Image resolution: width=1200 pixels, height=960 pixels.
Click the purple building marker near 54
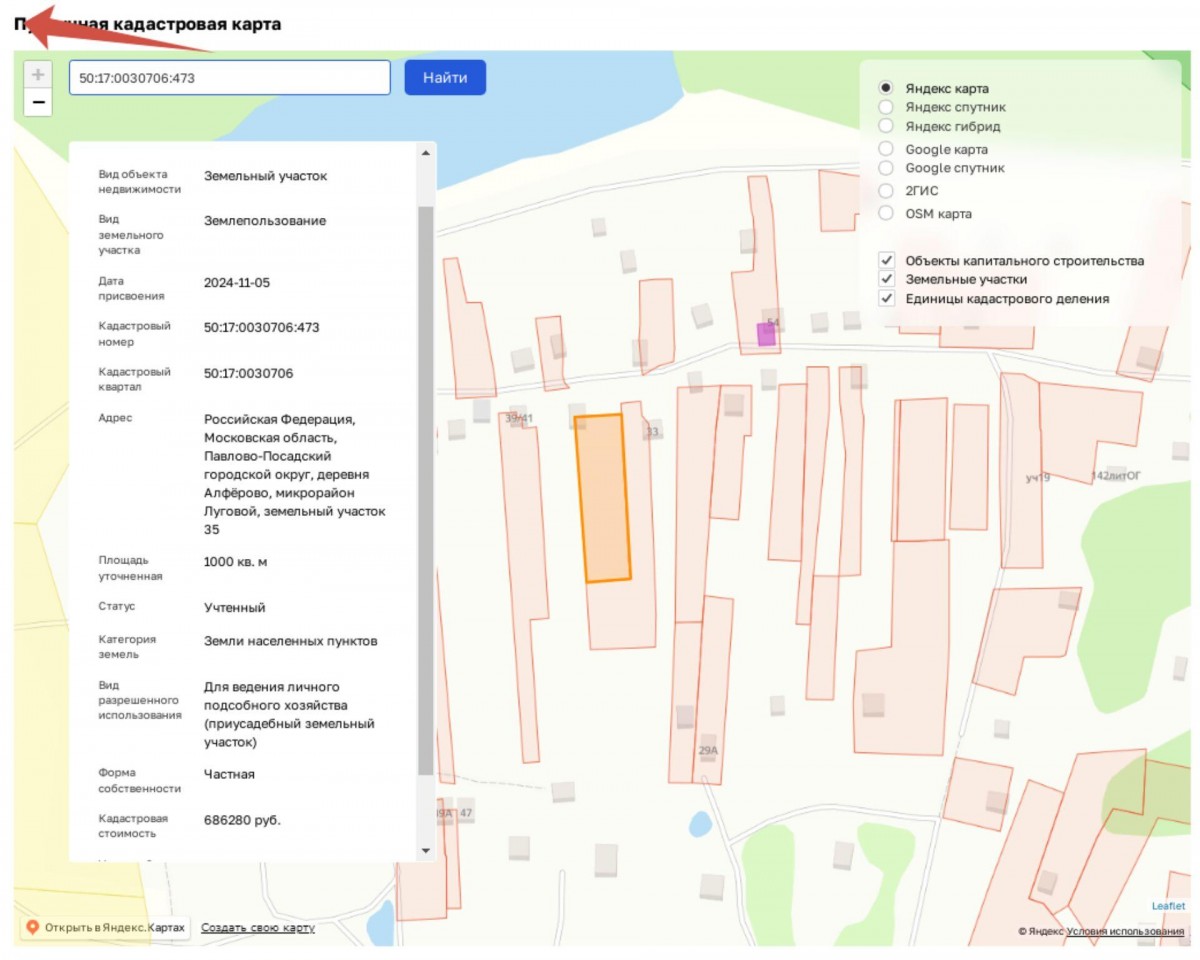coord(766,334)
